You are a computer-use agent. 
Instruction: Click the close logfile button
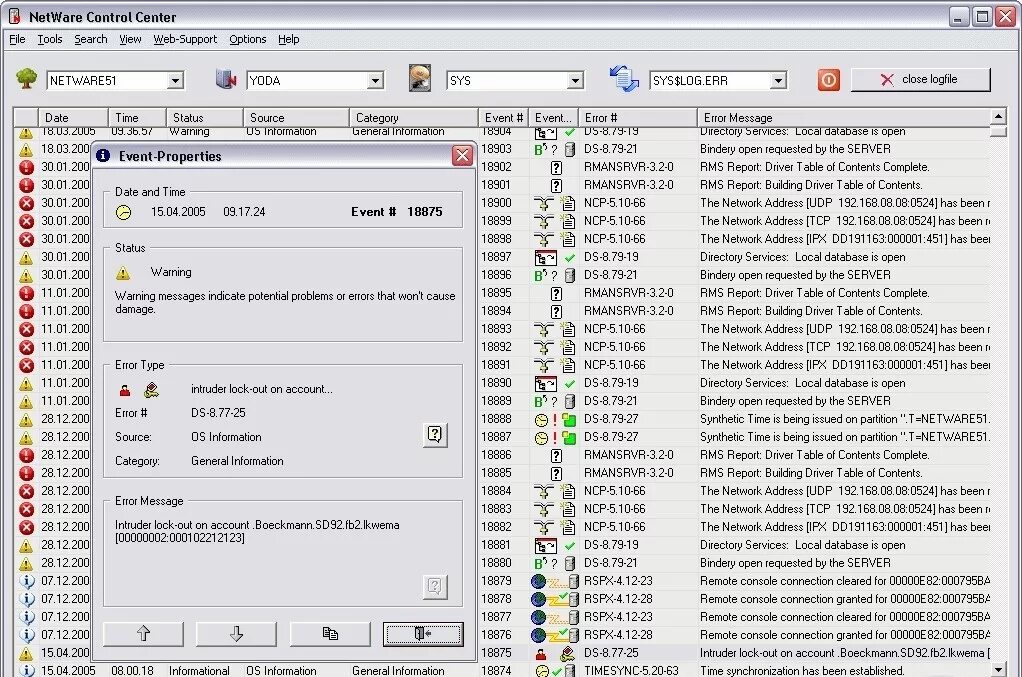pyautogui.click(x=920, y=79)
